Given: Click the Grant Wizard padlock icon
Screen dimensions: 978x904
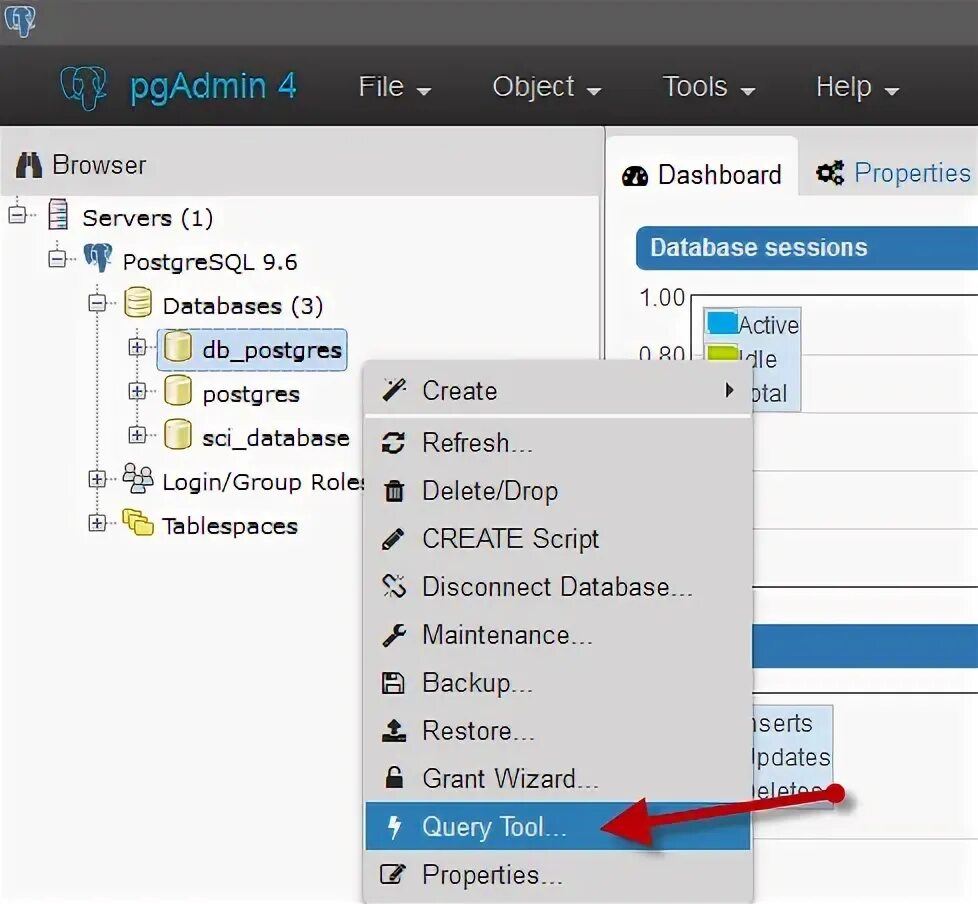Looking at the screenshot, I should (x=394, y=778).
